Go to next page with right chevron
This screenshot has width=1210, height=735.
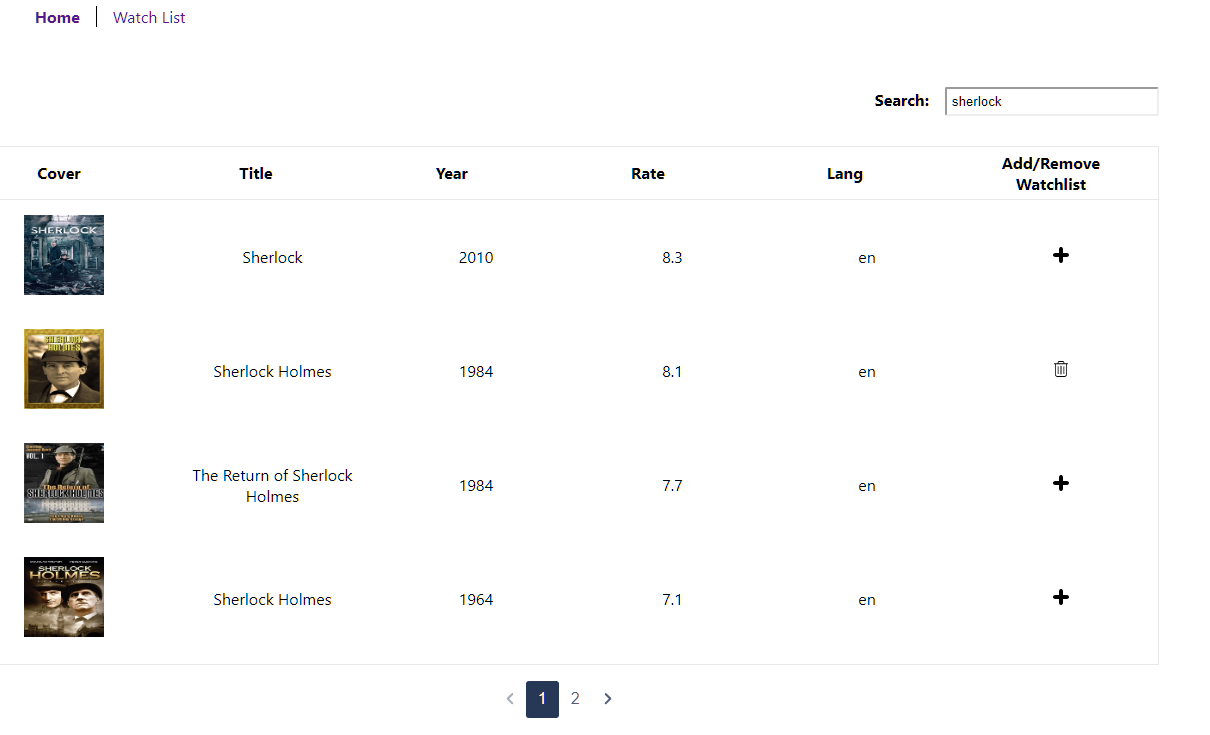click(x=607, y=698)
